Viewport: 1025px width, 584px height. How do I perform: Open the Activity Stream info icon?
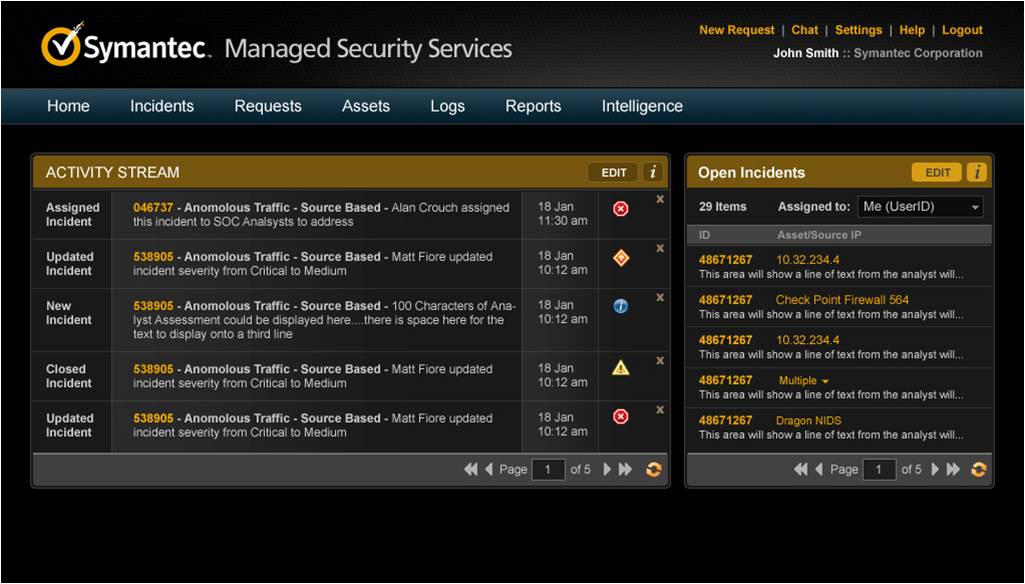(652, 173)
